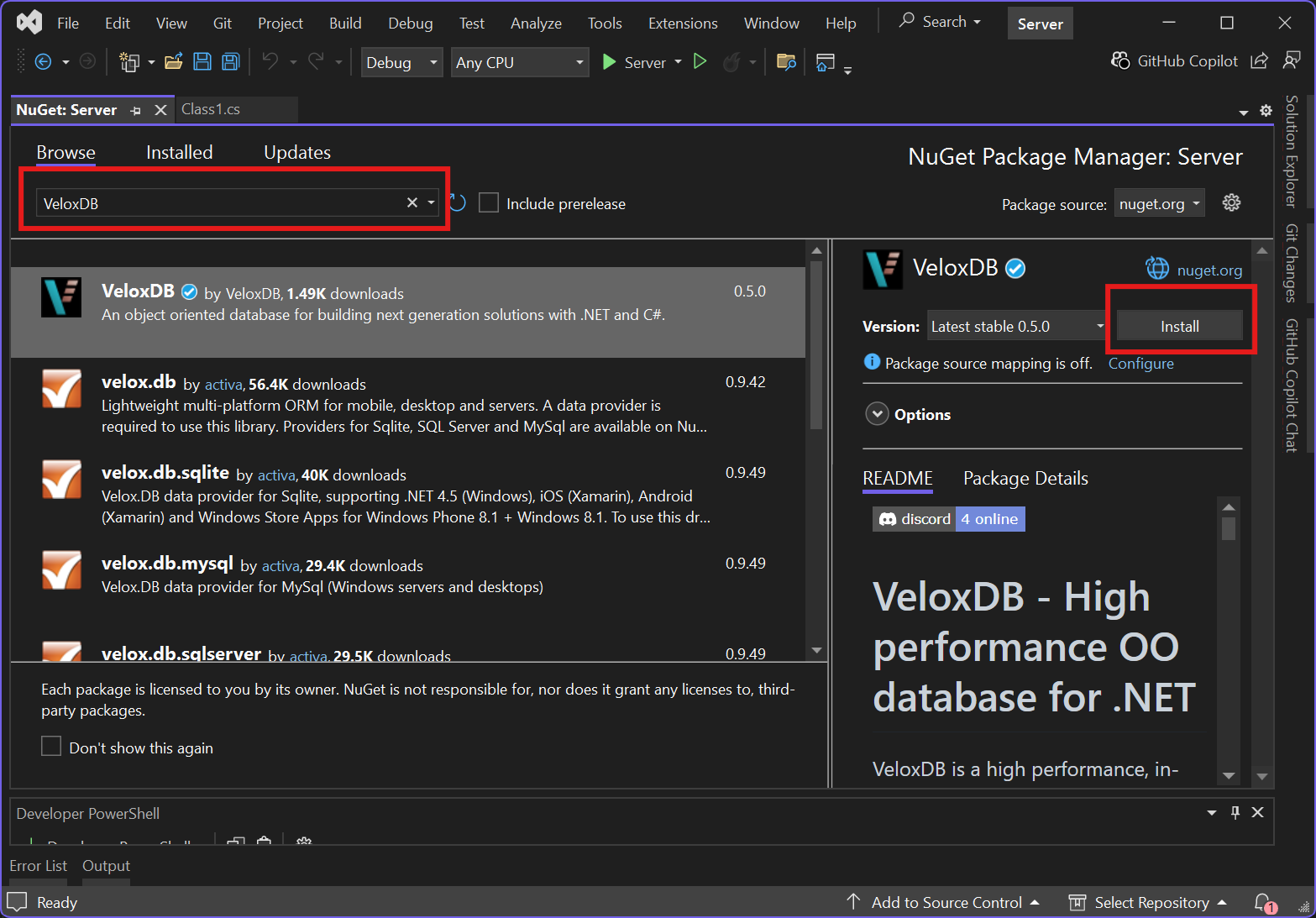Switch to the Updates tab
The image size is (1316, 918).
(x=297, y=152)
